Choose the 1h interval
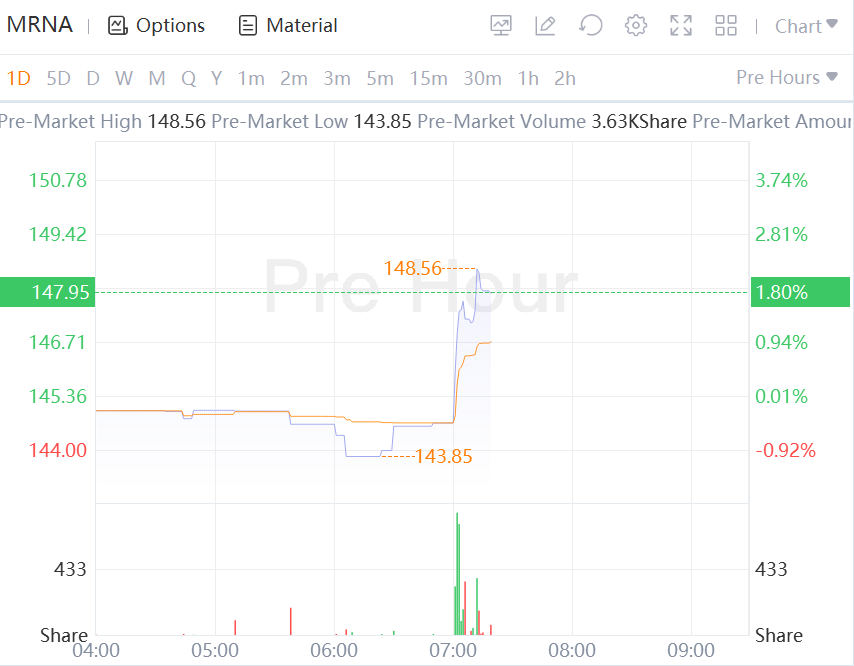The height and width of the screenshot is (666, 854). 528,78
